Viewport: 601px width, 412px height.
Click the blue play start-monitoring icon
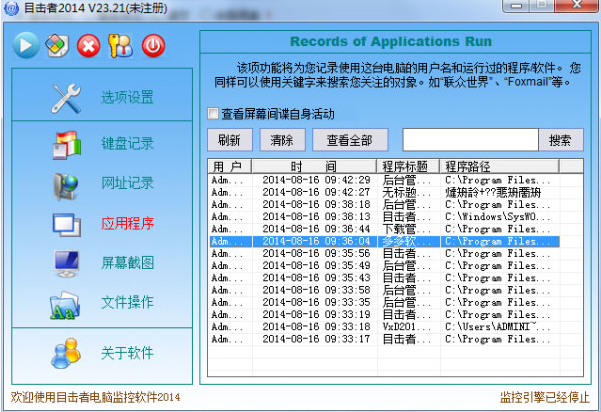[26, 45]
